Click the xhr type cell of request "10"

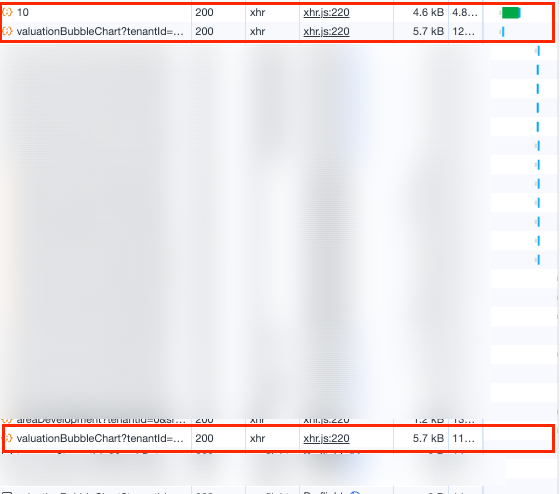click(258, 13)
